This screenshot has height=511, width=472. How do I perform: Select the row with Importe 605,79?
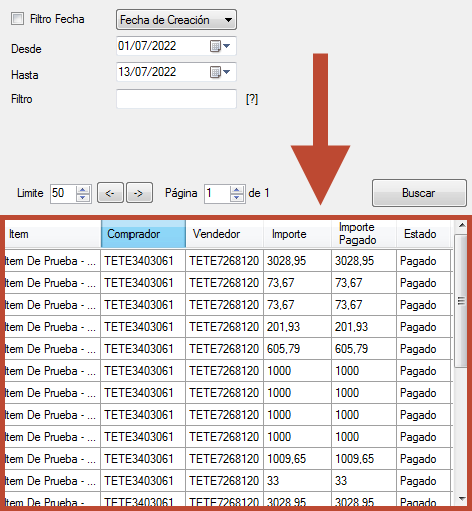[229, 349]
